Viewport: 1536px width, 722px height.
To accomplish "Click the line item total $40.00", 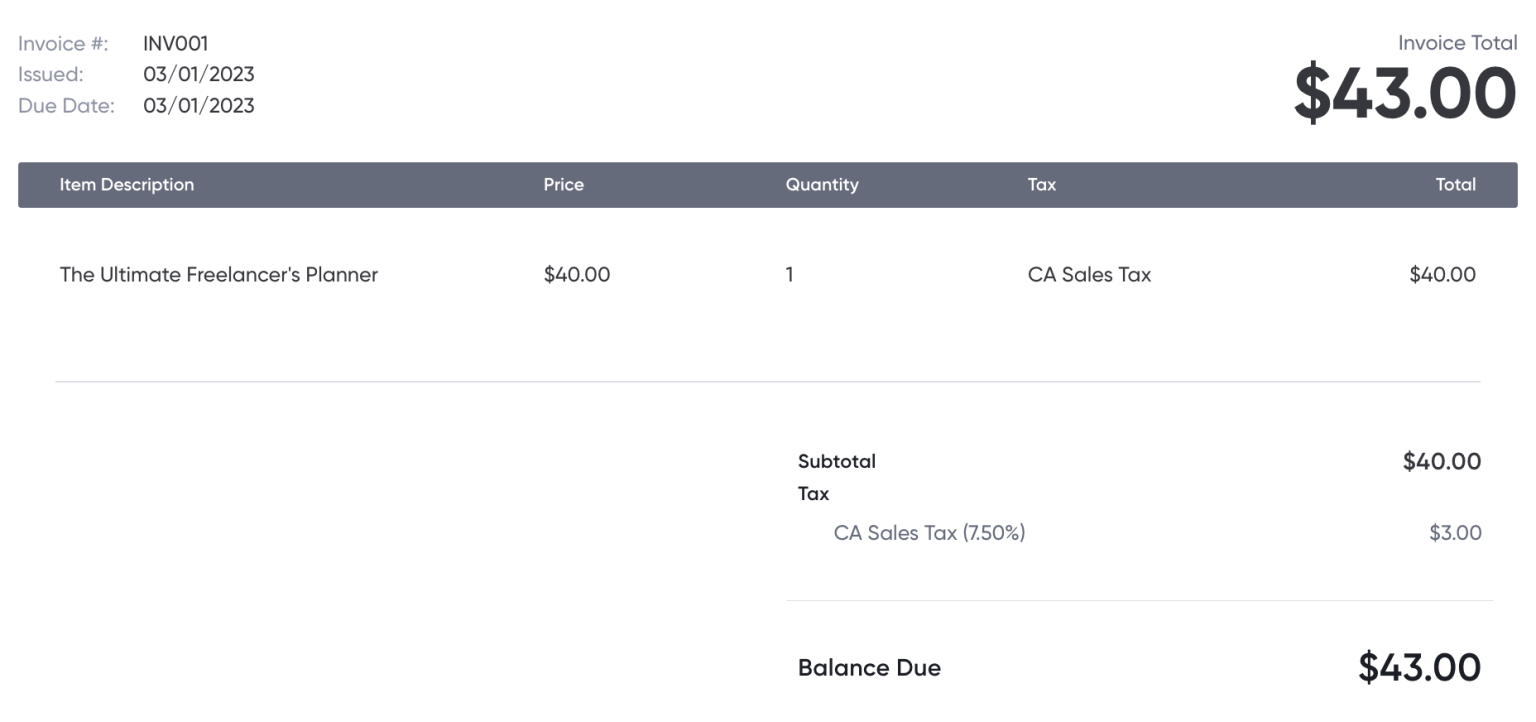I will pos(1441,274).
